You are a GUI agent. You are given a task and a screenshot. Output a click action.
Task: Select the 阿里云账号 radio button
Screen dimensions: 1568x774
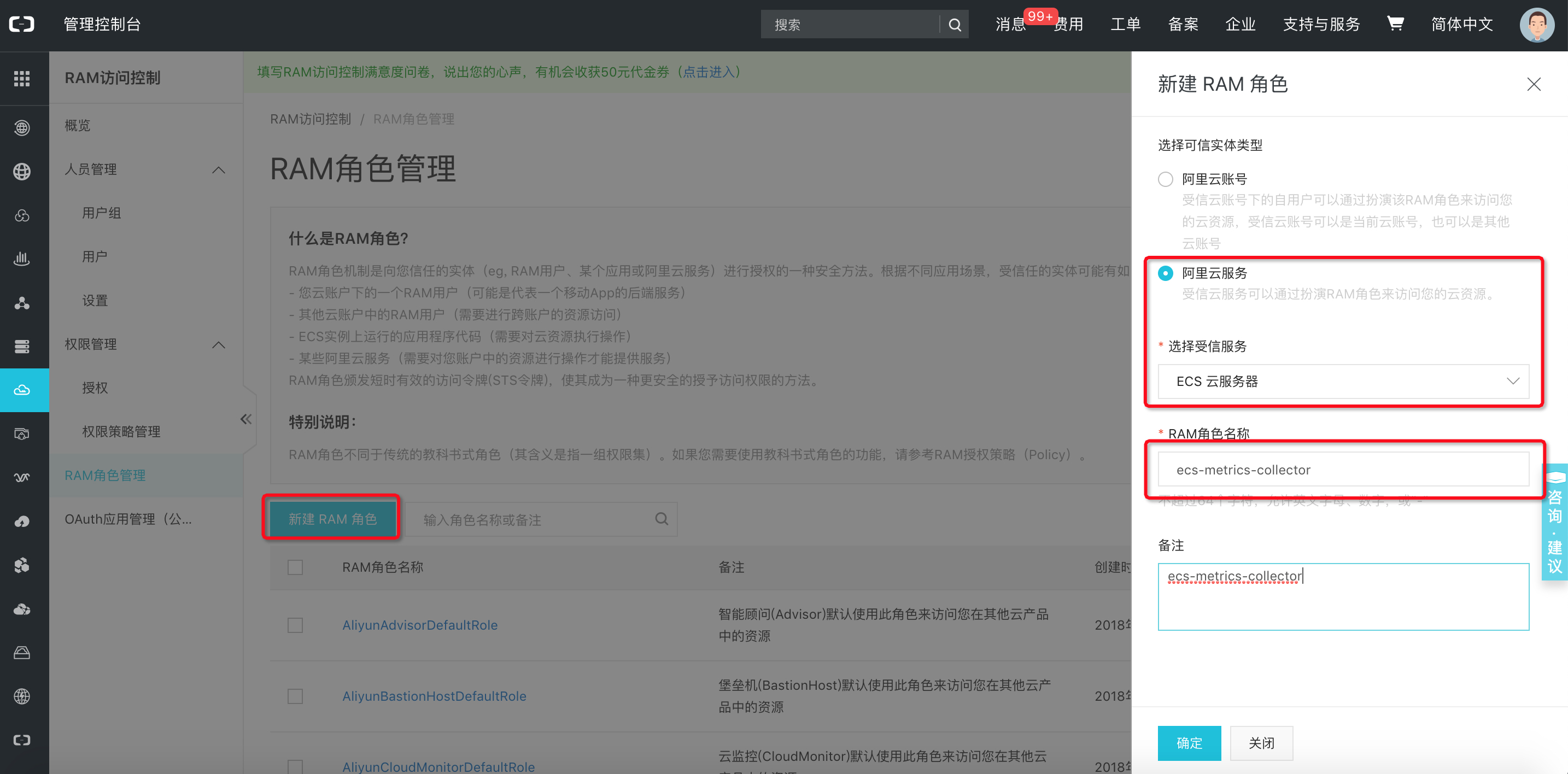1165,179
